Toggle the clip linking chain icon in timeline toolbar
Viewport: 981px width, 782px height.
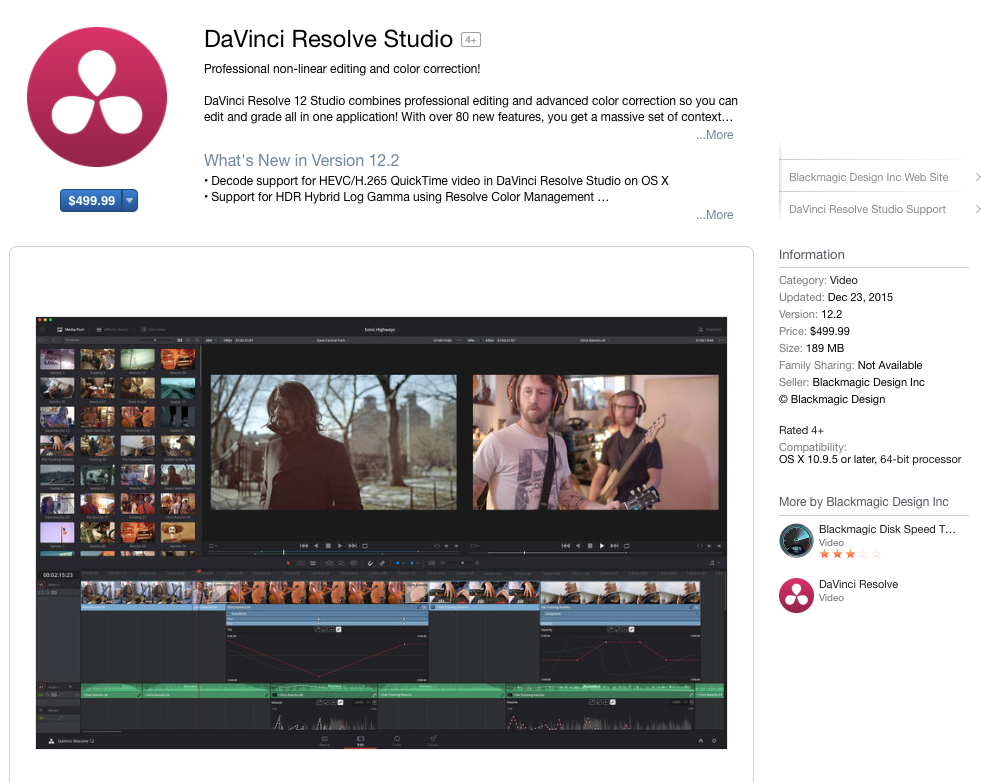(382, 563)
